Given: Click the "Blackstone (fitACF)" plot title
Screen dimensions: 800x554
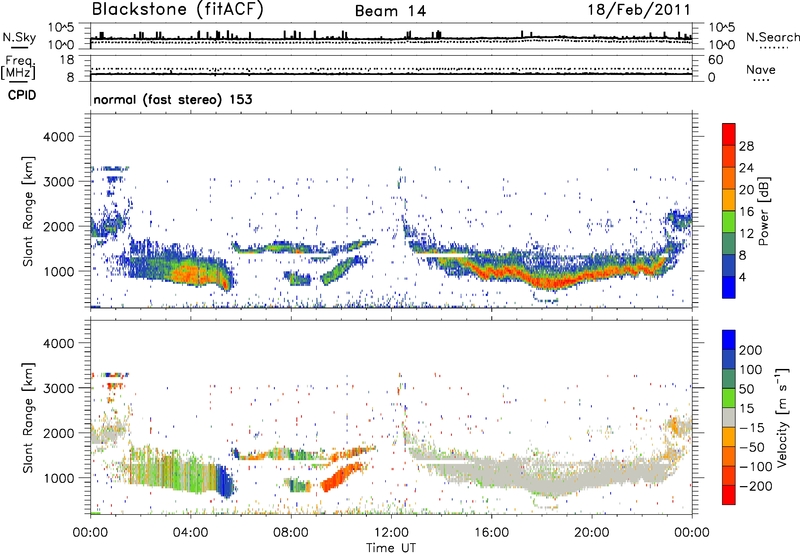Looking at the screenshot, I should click(x=178, y=9).
